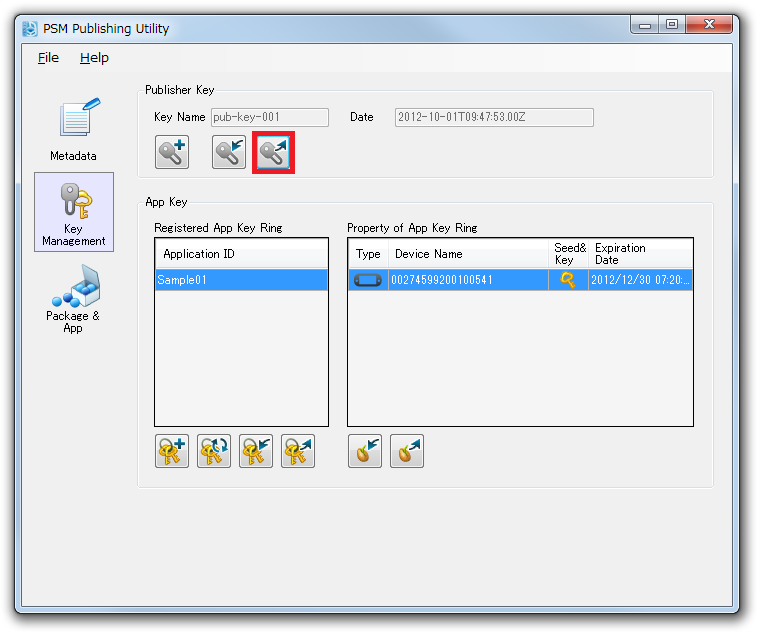Open the Help menu
Screen dimensions: 758x632
pos(94,58)
